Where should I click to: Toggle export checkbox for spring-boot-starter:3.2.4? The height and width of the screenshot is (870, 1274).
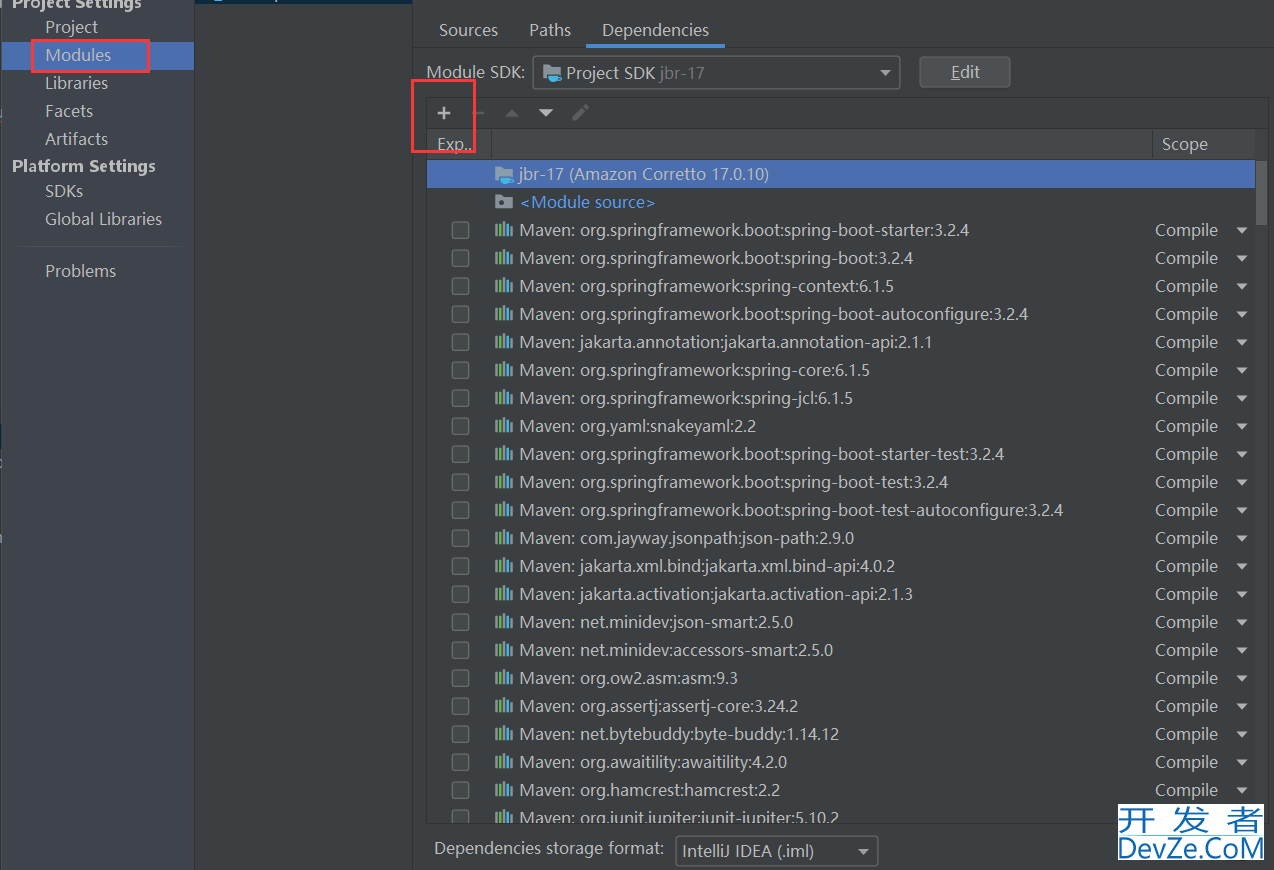point(460,230)
